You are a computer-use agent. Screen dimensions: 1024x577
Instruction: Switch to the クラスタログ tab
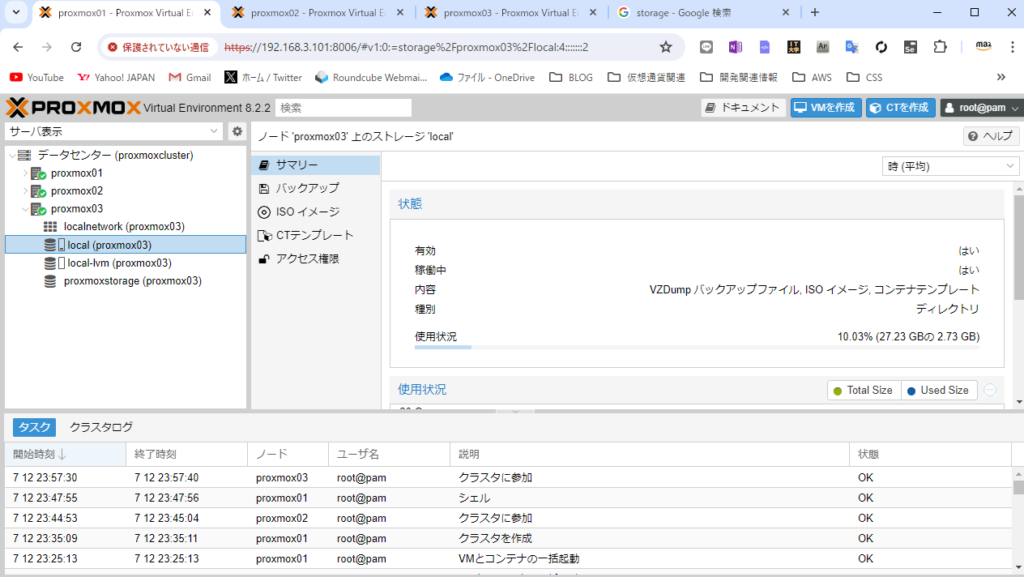(101, 427)
